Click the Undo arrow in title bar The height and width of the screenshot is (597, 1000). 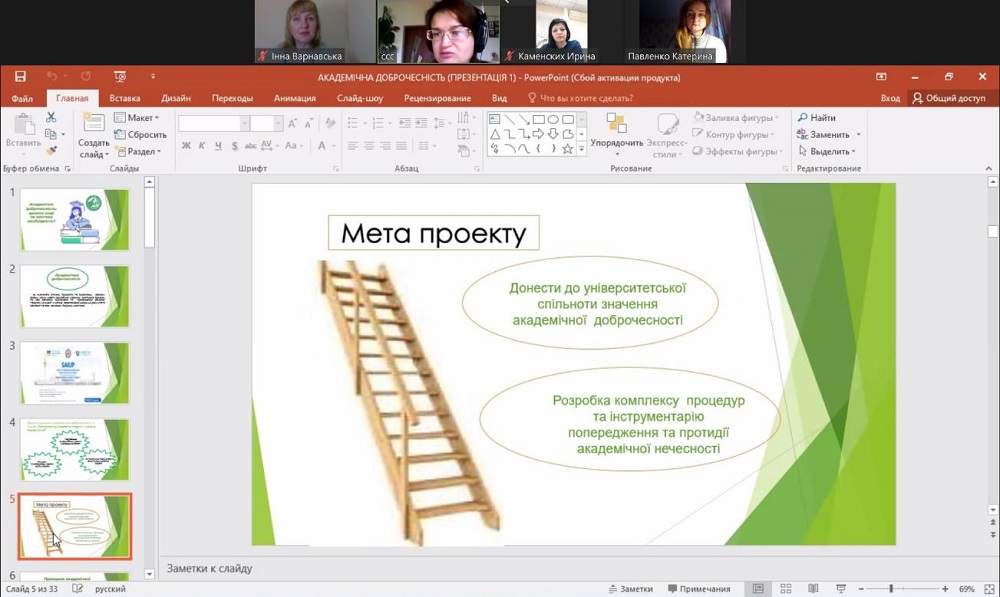click(x=52, y=77)
